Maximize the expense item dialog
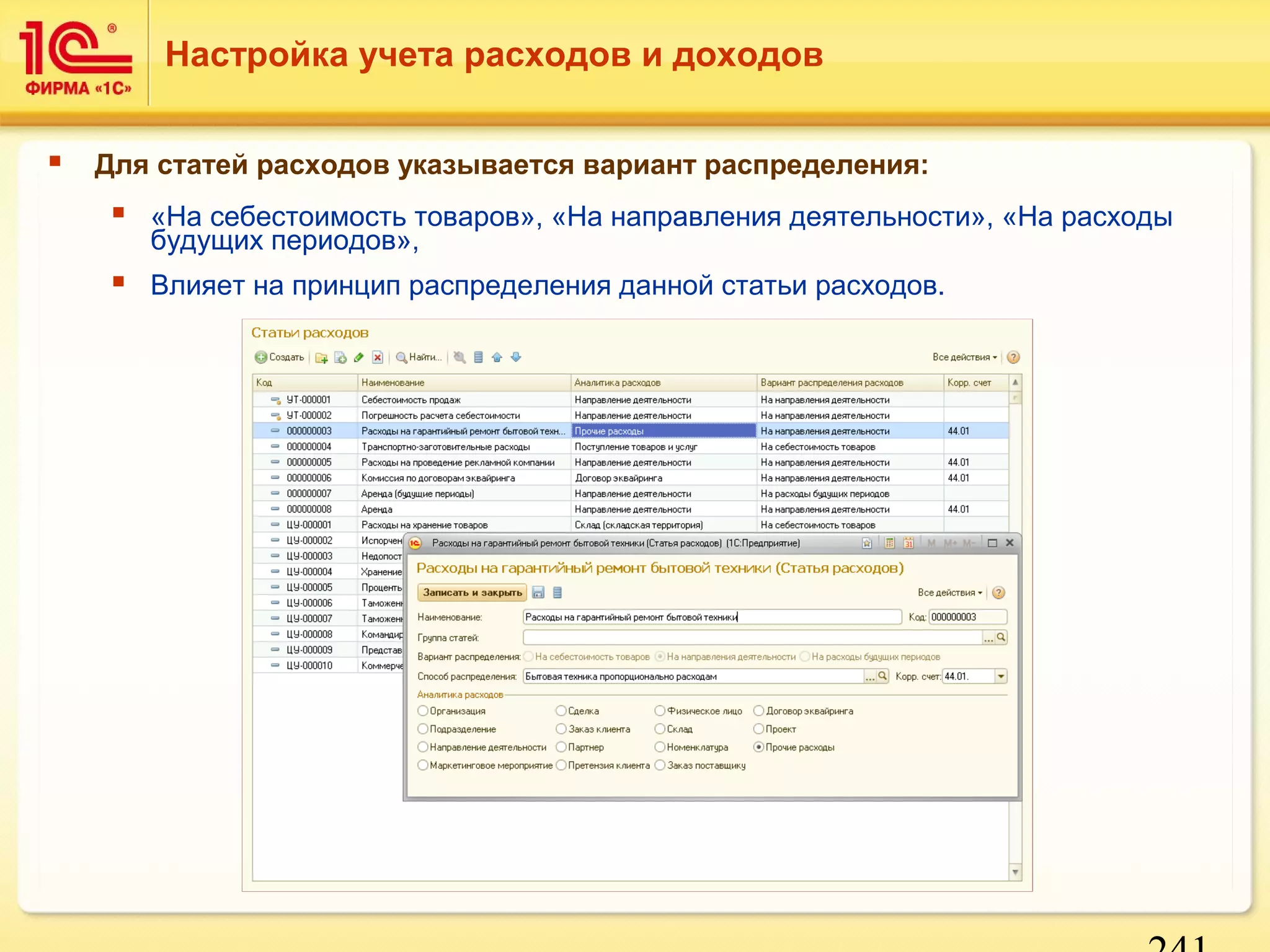Viewport: 1270px width, 952px height. [992, 543]
